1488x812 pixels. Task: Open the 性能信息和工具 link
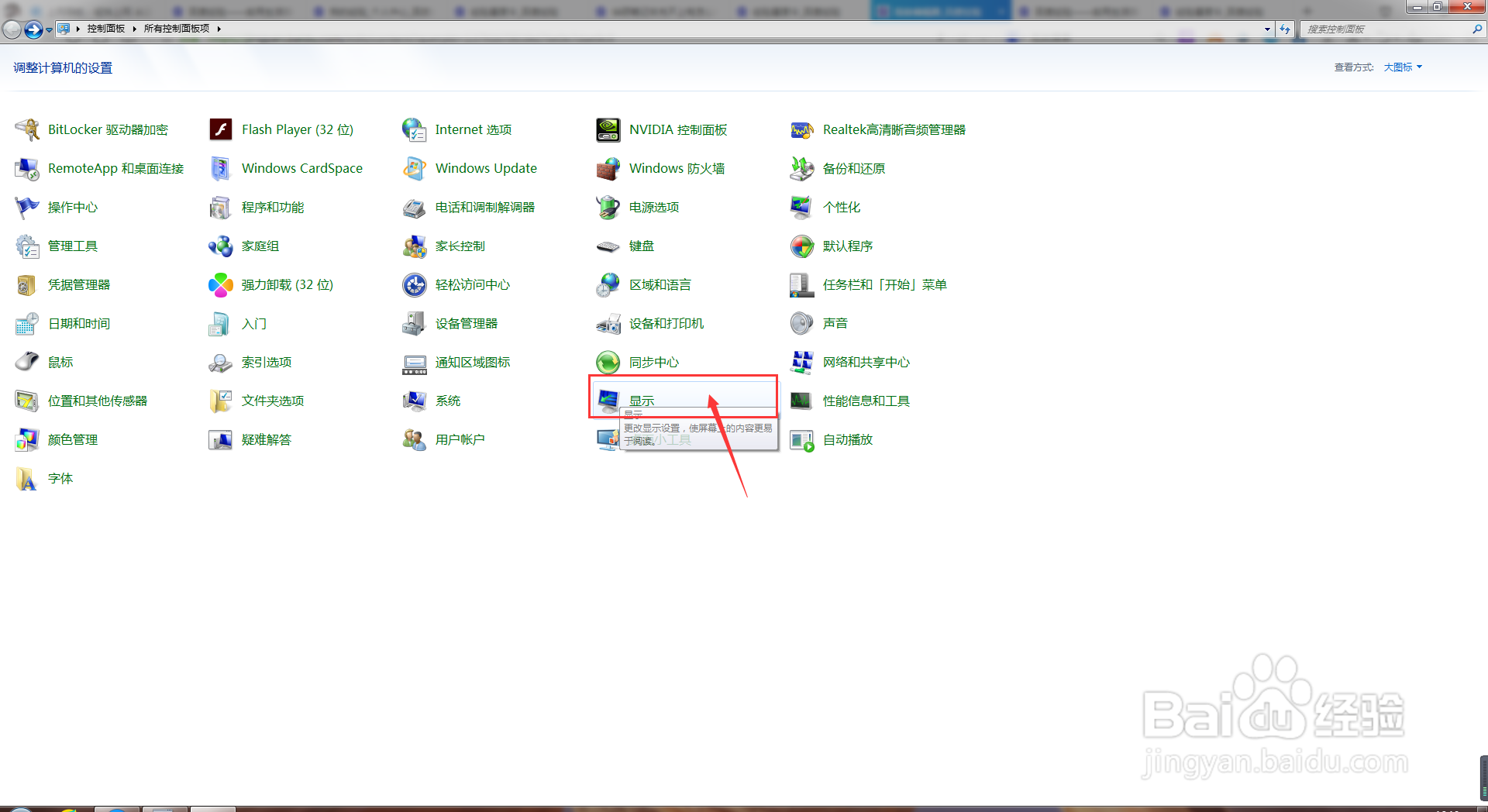tap(866, 401)
